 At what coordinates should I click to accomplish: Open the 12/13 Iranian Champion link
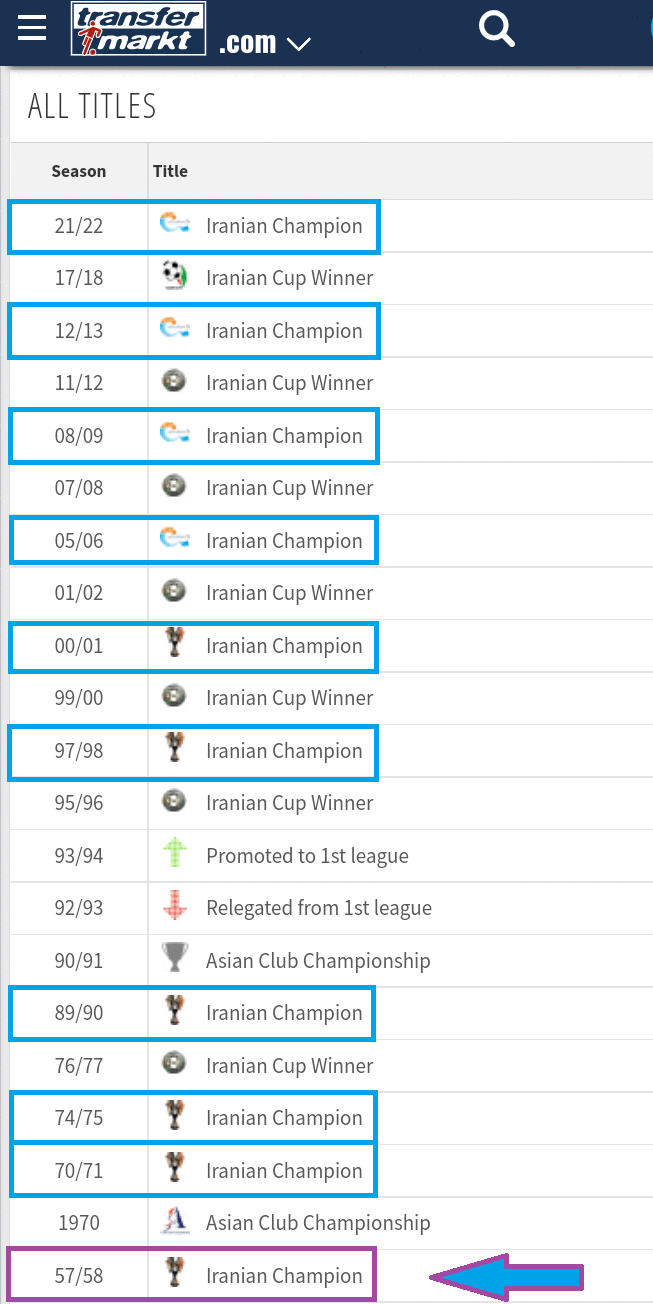click(284, 331)
